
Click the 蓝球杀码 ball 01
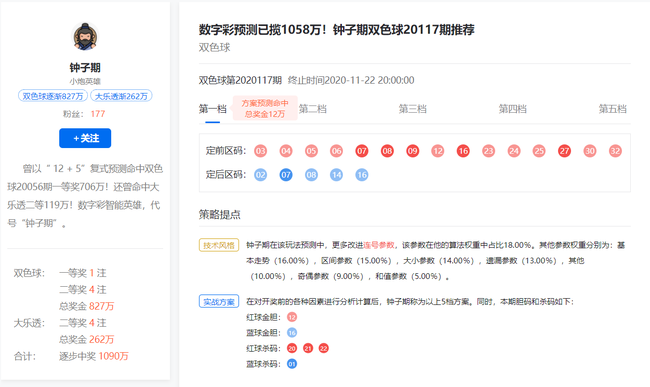pyautogui.click(x=292, y=364)
